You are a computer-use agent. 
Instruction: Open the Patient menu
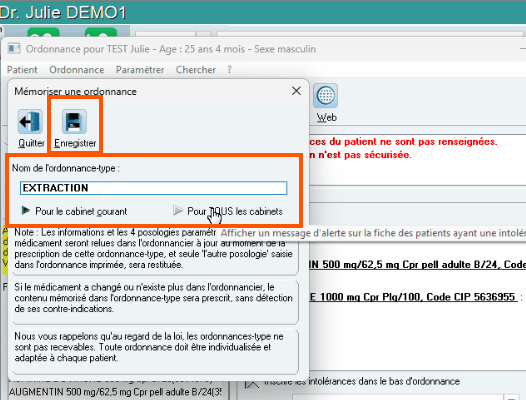coord(22,70)
